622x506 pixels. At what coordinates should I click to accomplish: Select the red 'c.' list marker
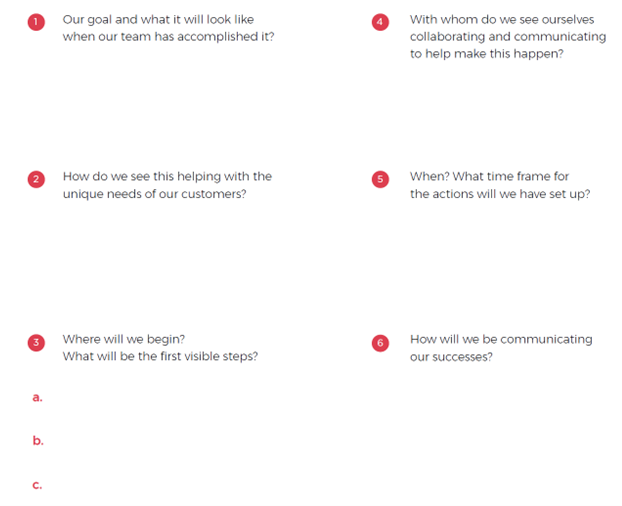(37, 485)
